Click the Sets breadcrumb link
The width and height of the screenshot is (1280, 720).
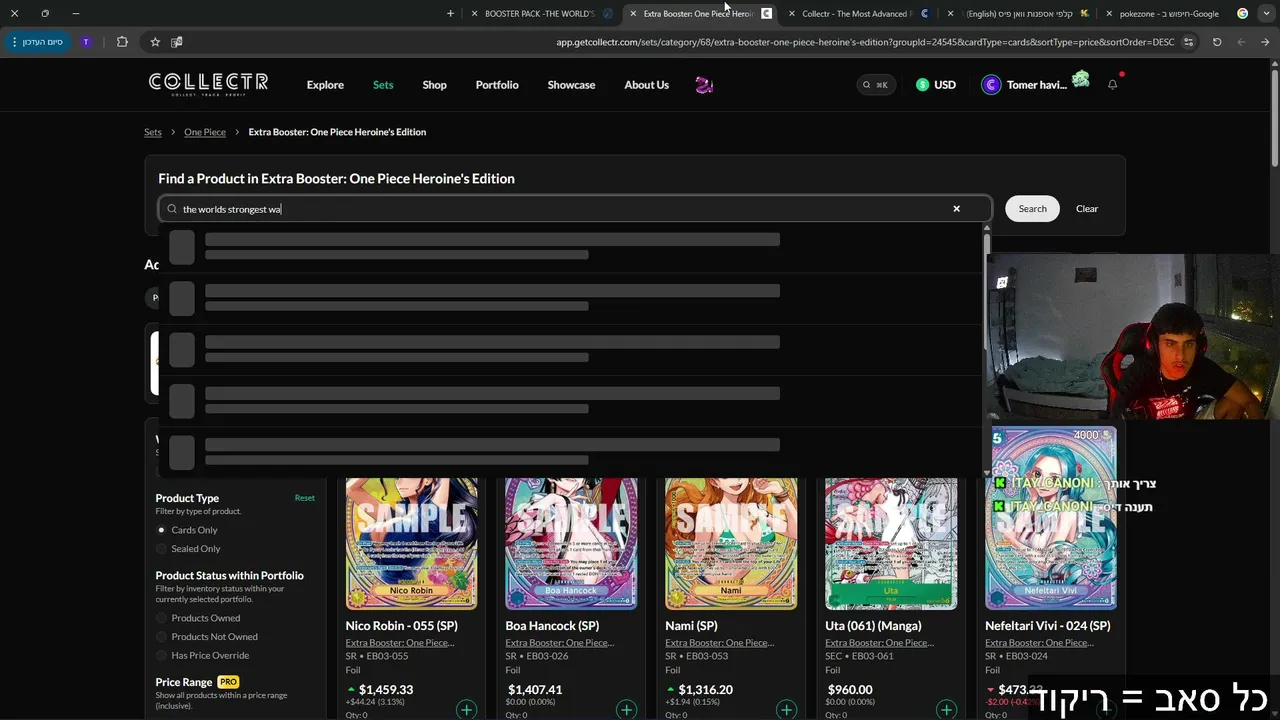pos(153,132)
